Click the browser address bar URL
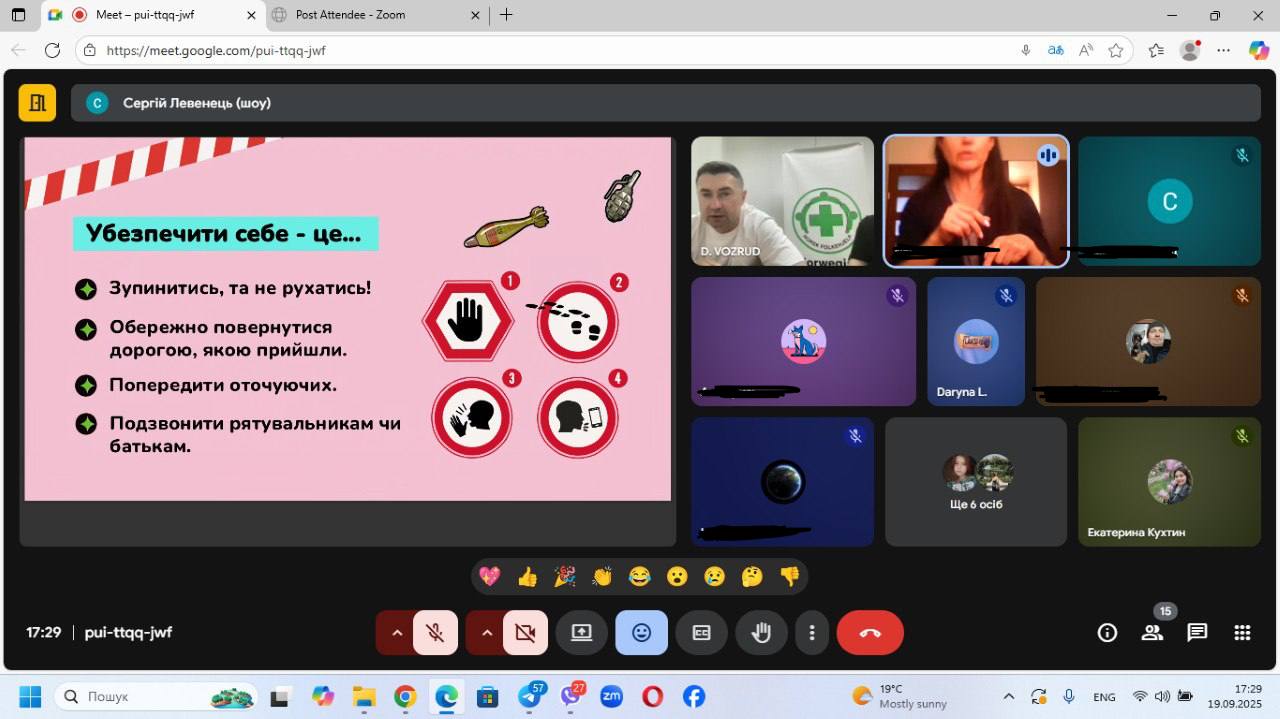1280x719 pixels. (x=216, y=50)
